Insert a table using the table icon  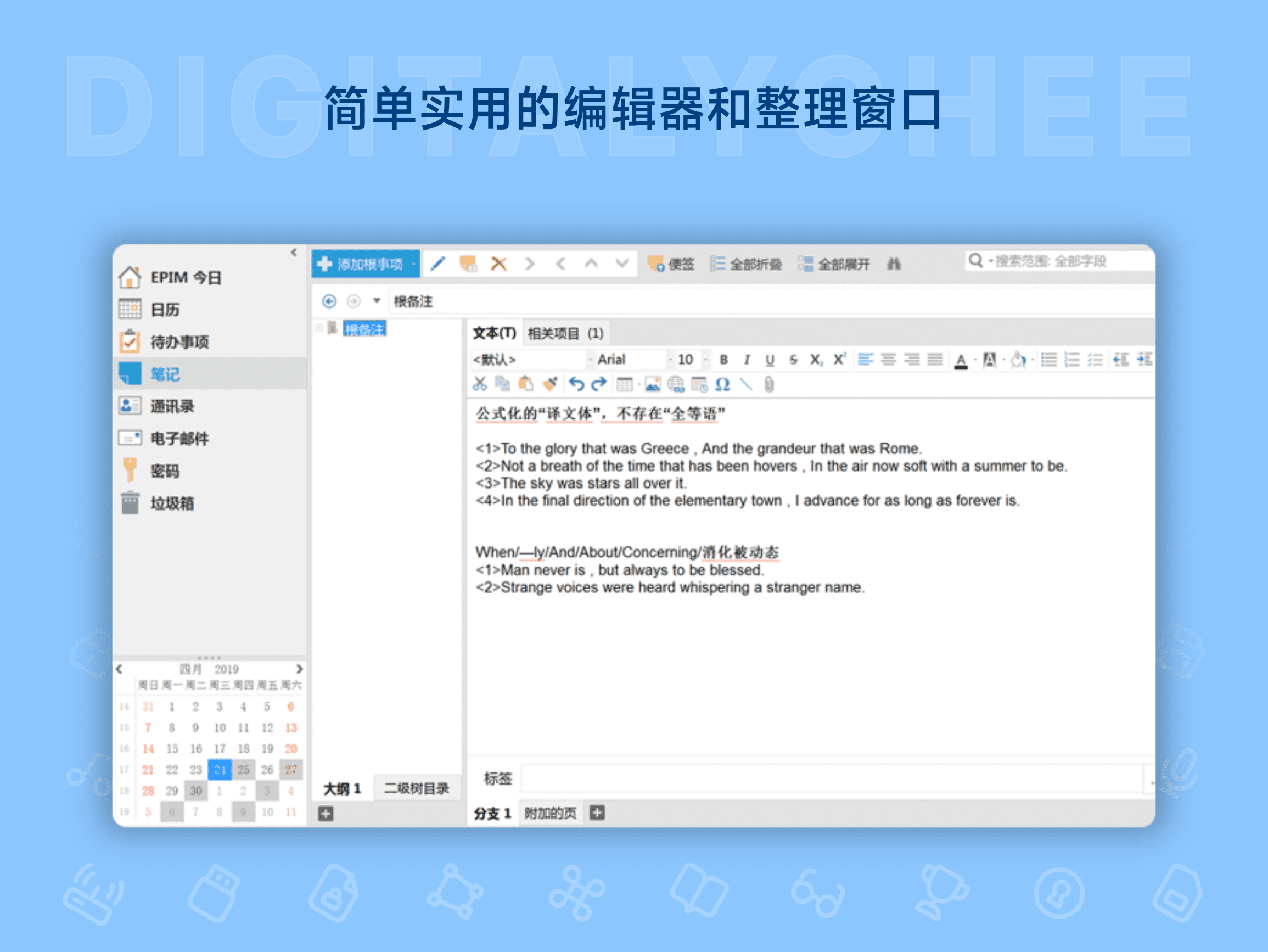[x=624, y=384]
